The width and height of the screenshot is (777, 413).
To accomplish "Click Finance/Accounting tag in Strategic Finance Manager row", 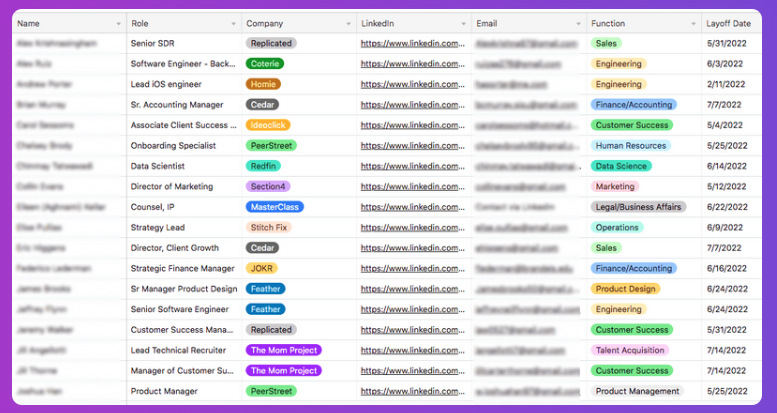I will [x=634, y=268].
